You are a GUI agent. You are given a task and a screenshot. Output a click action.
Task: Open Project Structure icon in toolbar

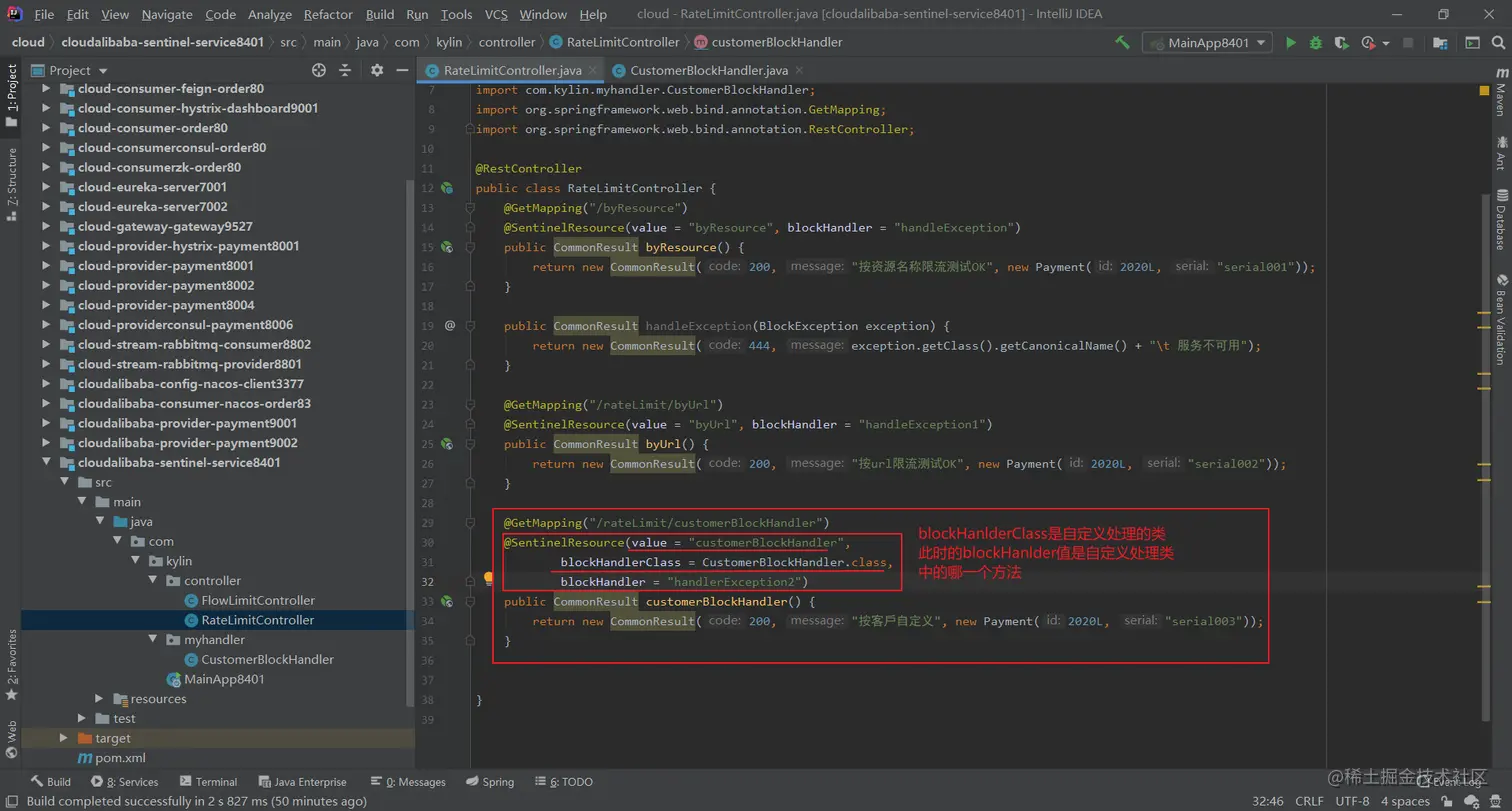pyautogui.click(x=1439, y=43)
